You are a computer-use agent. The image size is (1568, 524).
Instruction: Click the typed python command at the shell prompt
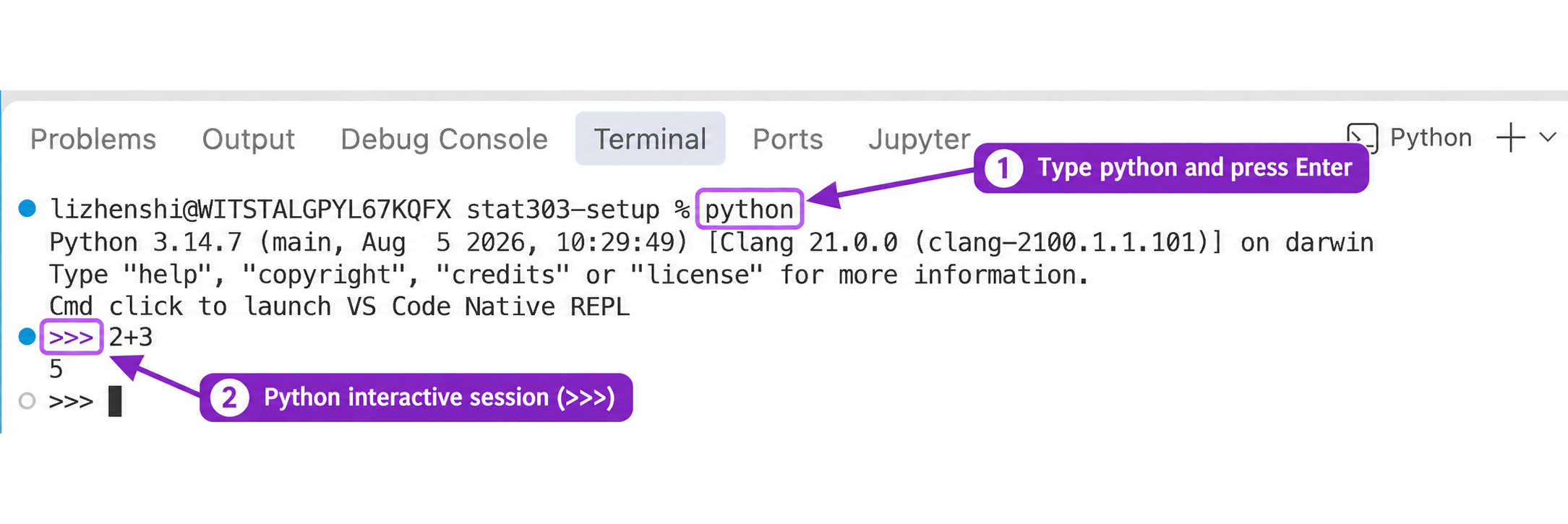coord(749,210)
